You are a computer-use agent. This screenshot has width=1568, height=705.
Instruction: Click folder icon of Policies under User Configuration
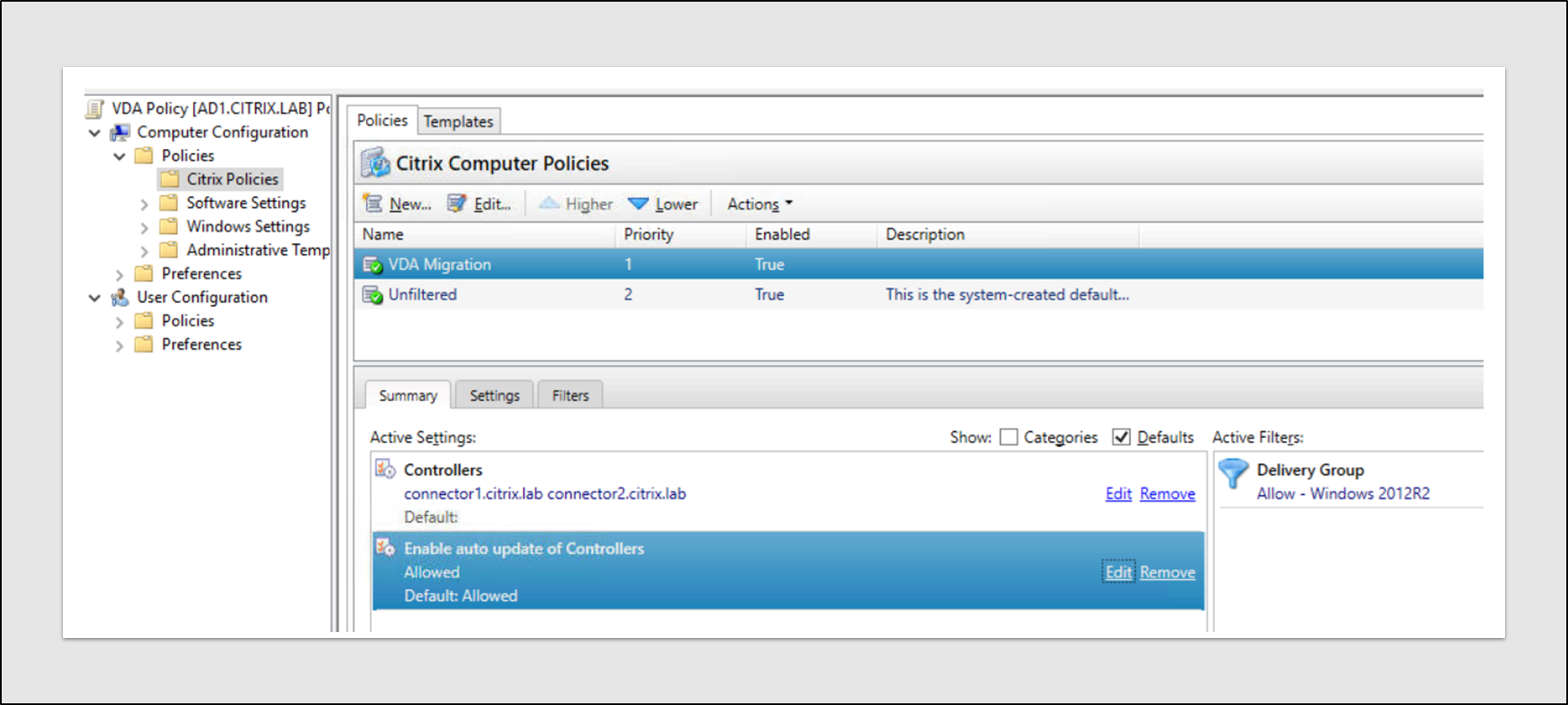144,320
